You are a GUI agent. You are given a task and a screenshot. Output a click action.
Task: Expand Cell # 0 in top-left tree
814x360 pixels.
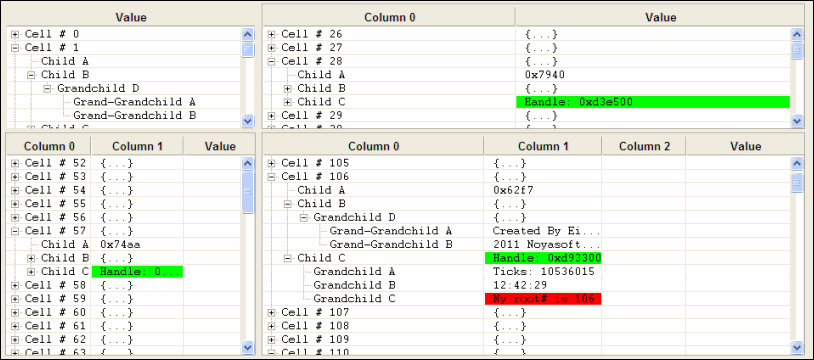tap(15, 34)
